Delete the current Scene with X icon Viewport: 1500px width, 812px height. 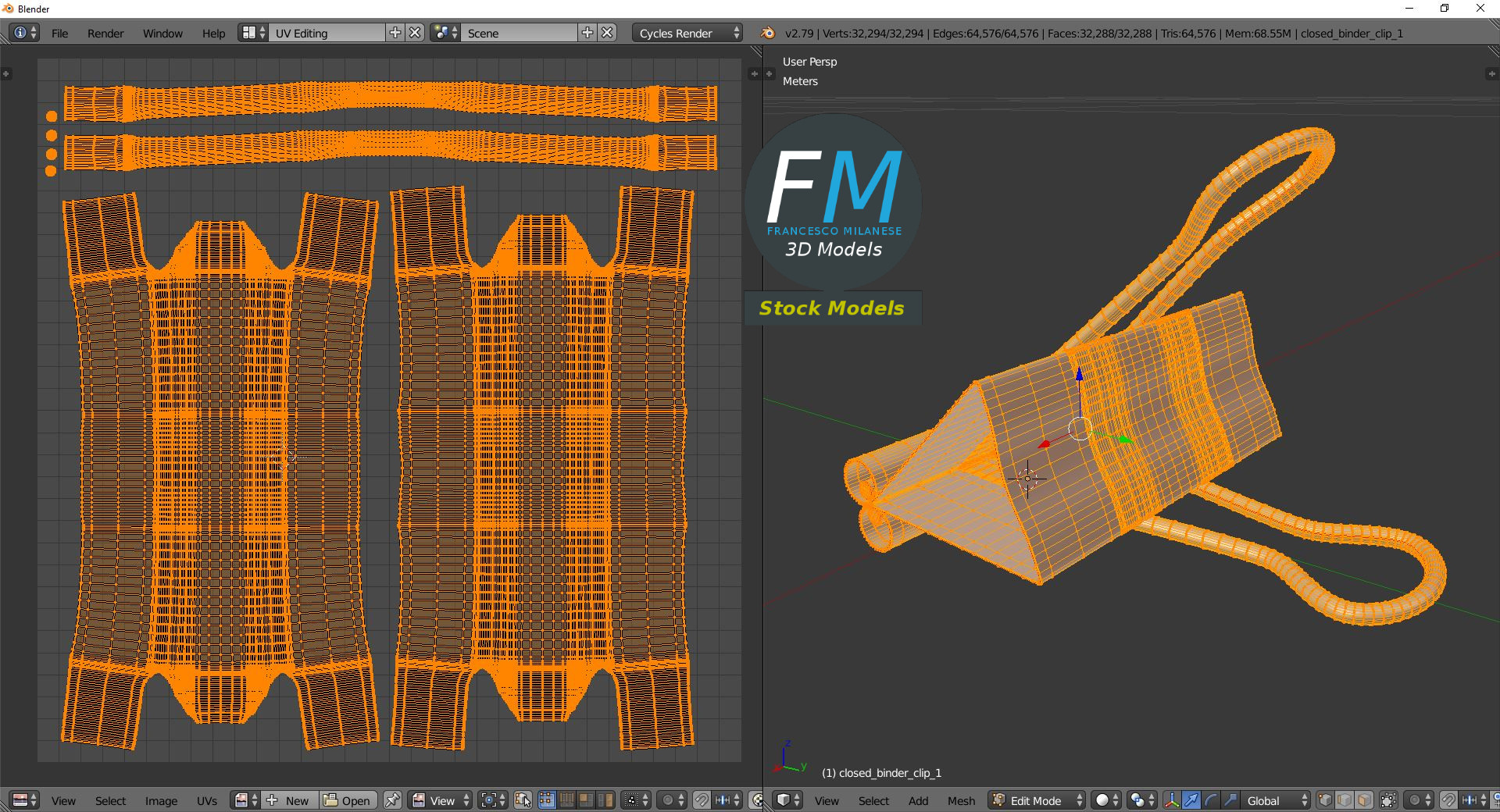[607, 33]
